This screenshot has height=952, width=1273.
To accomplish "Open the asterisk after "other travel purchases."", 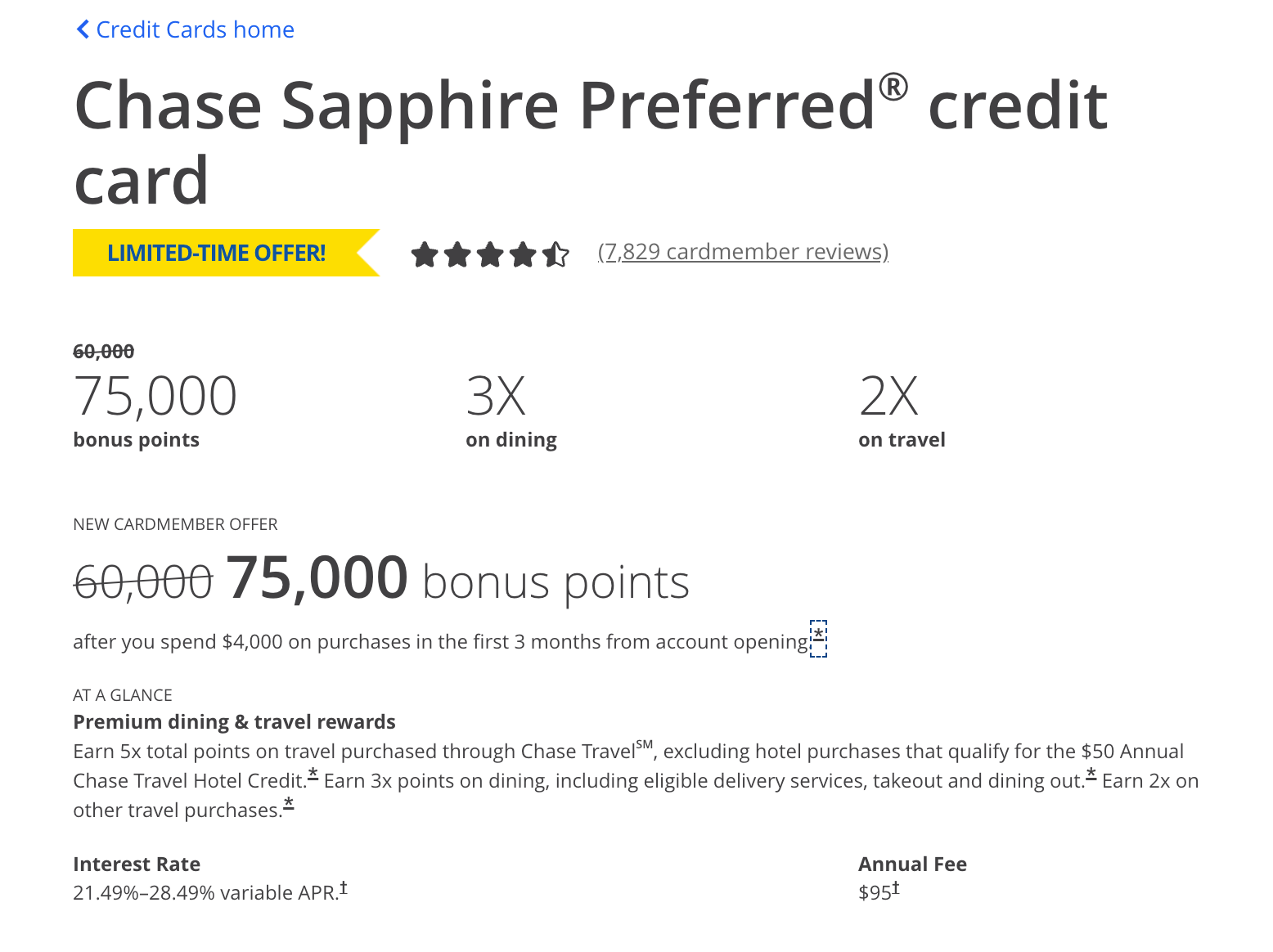I will pos(288,804).
